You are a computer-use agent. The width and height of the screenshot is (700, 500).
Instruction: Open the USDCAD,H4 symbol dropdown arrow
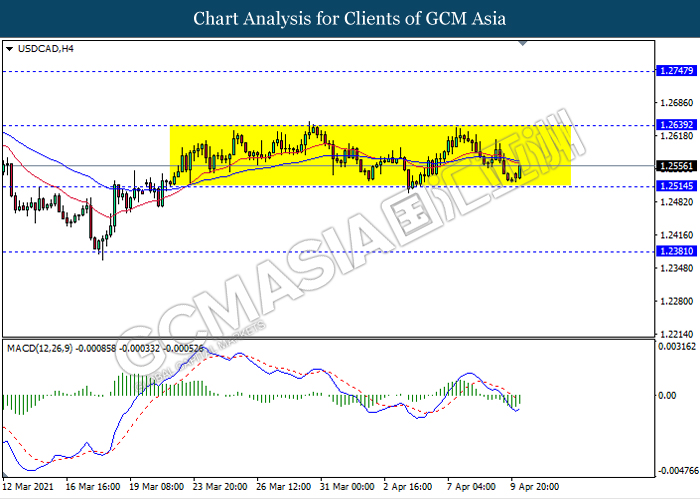(9, 49)
